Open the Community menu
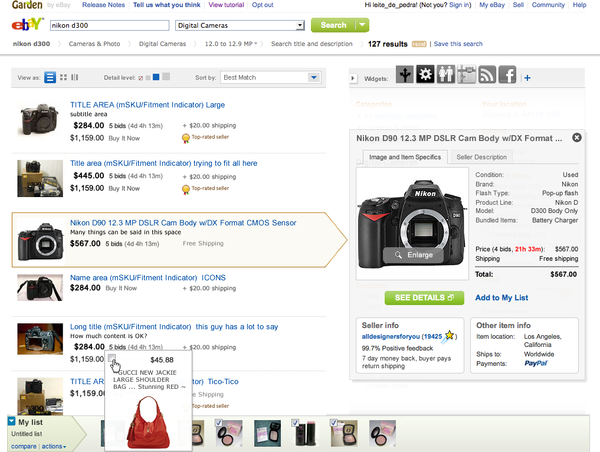The height and width of the screenshot is (452, 600). coord(548,5)
